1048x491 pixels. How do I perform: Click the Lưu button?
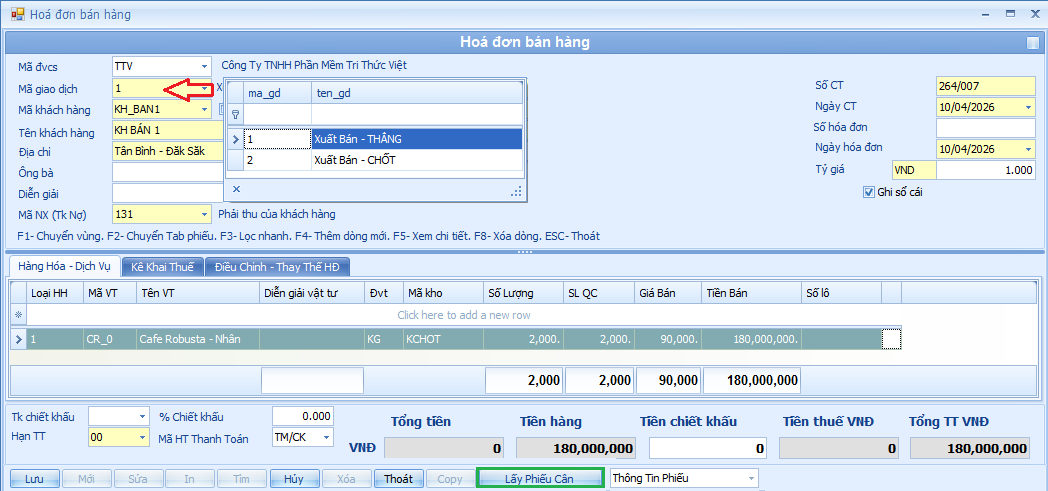click(34, 479)
